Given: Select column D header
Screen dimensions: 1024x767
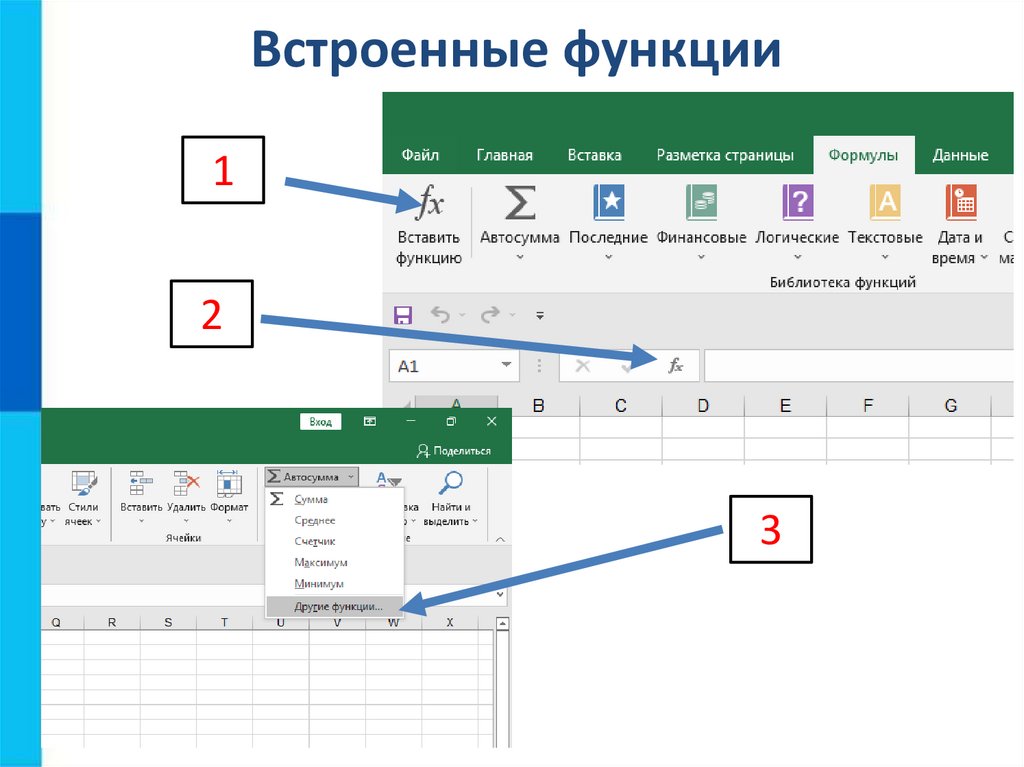Looking at the screenshot, I should pos(703,406).
